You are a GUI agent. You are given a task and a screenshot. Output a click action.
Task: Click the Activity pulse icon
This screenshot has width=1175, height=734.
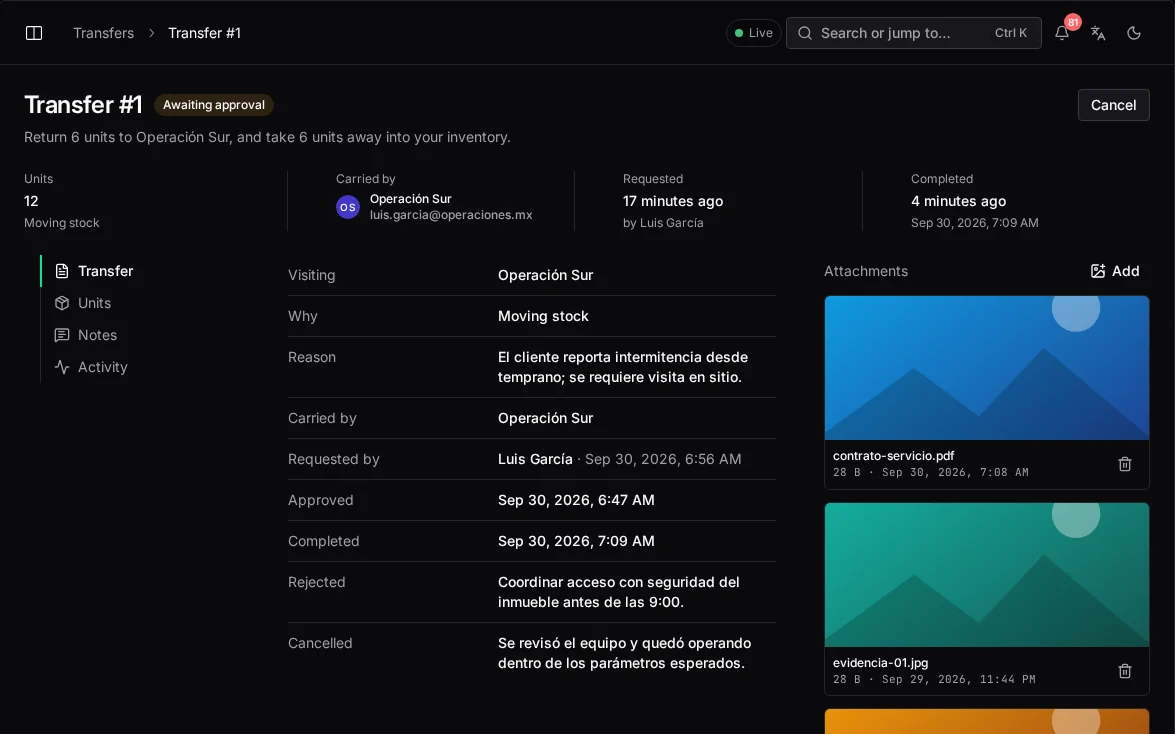point(62,367)
